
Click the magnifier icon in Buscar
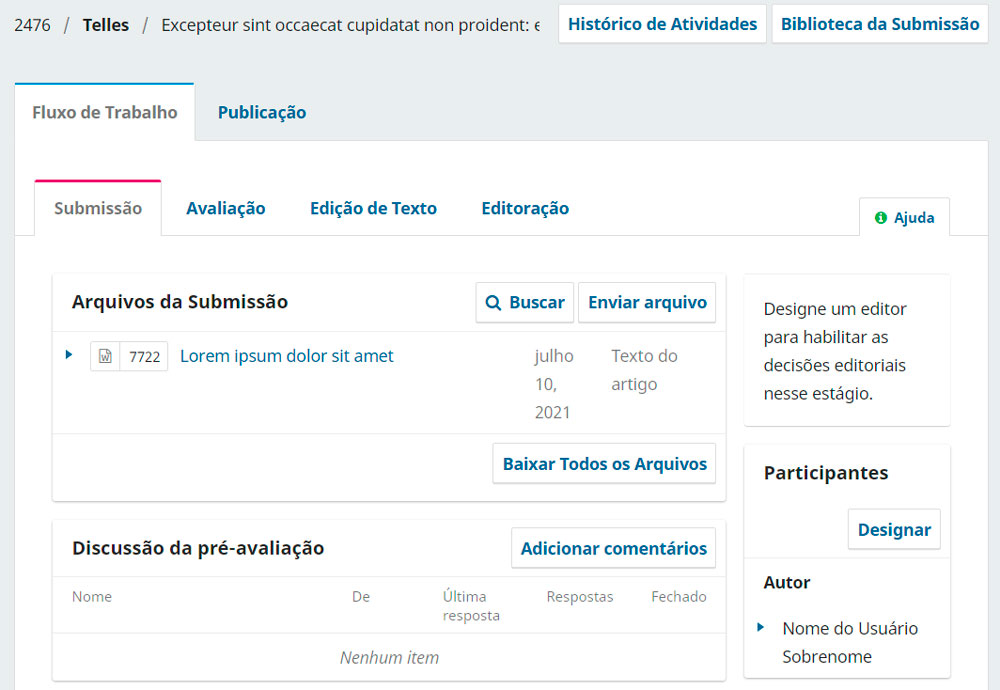pos(493,303)
